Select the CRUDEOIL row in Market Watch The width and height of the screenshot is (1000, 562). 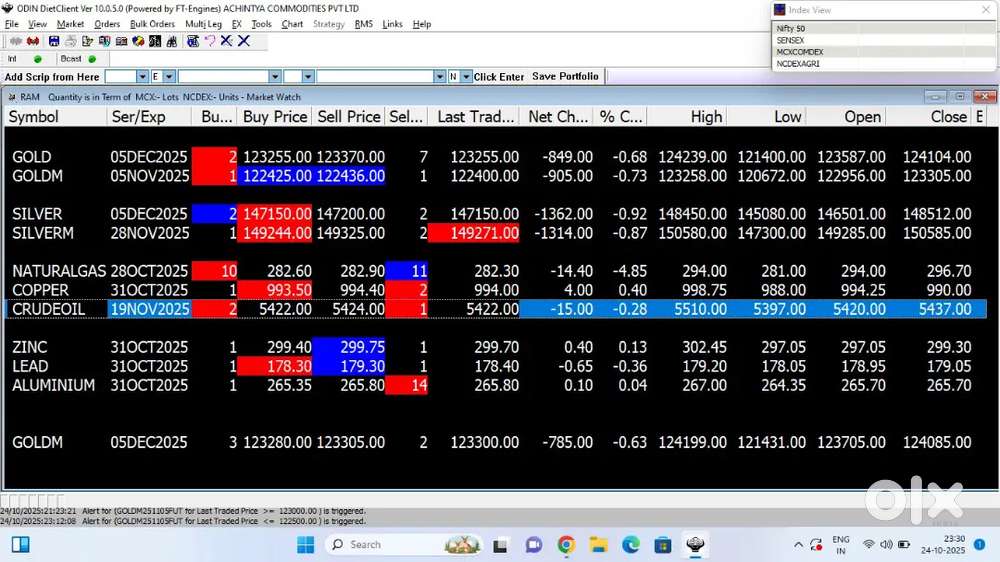tap(48, 310)
